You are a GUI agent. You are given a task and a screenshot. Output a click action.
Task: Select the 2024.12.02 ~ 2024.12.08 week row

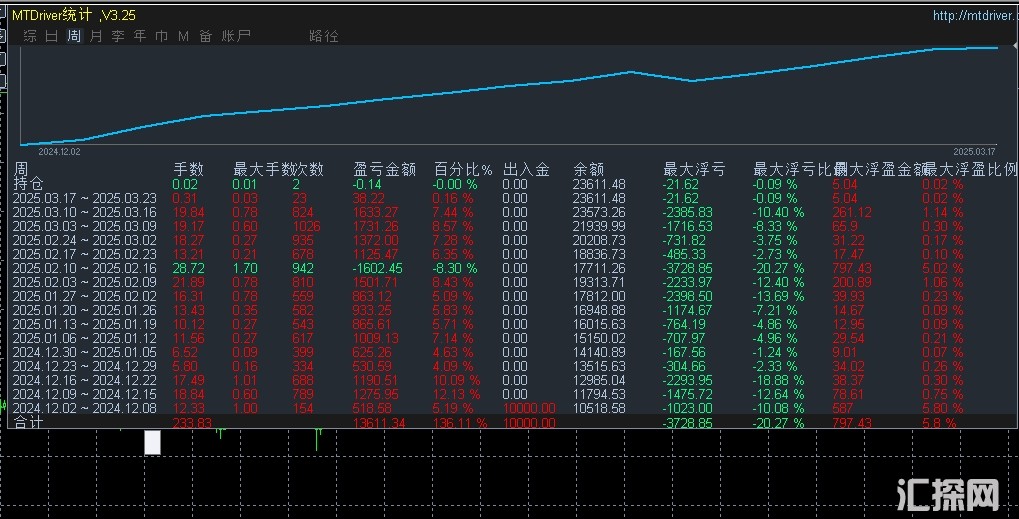[84, 408]
